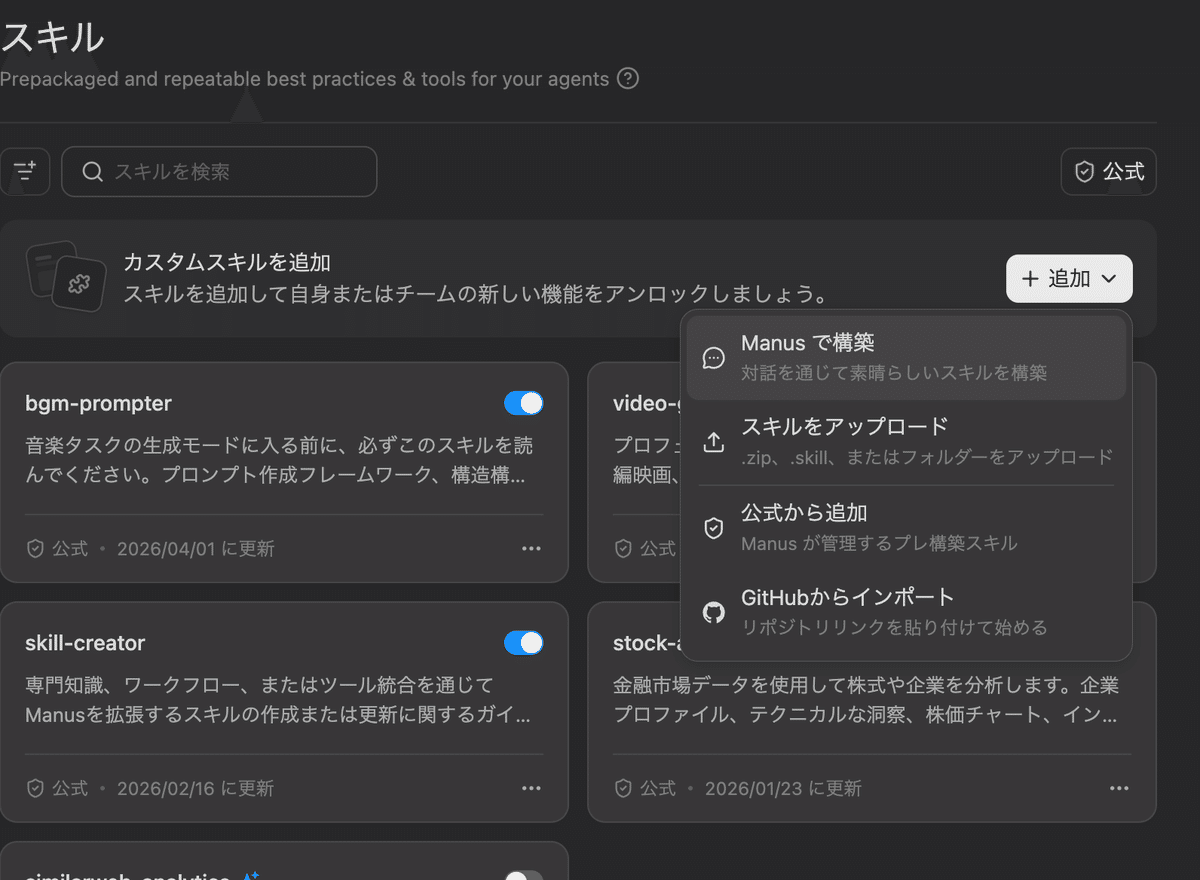Collapse the 追加 dropdown button
1200x880 pixels.
pos(1069,279)
